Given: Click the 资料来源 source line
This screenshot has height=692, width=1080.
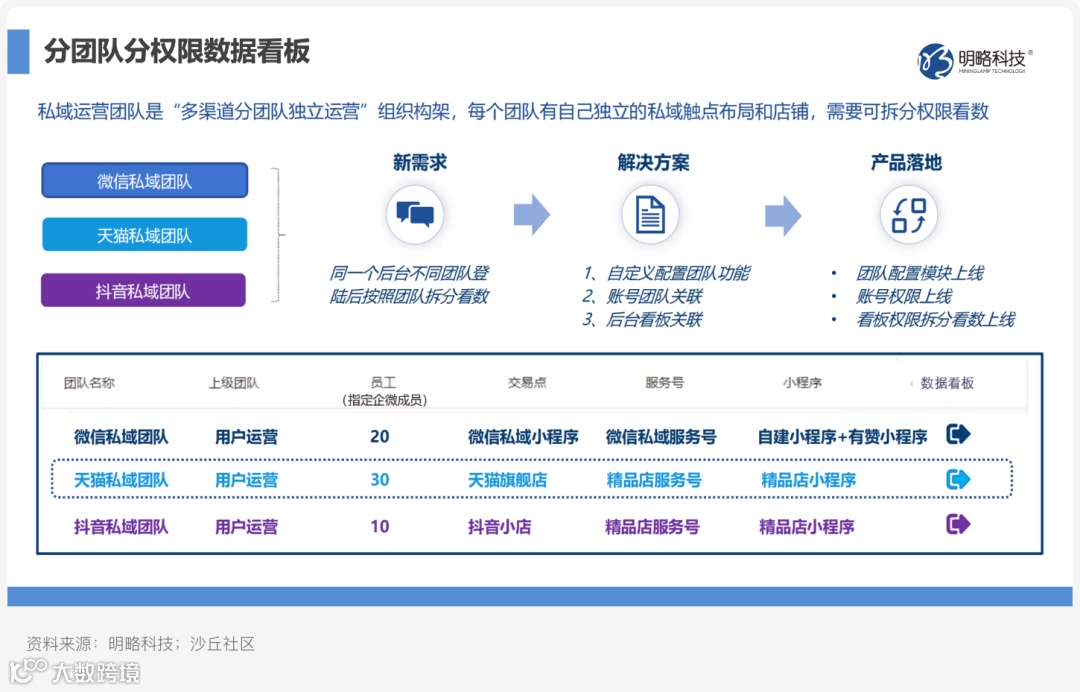Looking at the screenshot, I should [x=141, y=644].
